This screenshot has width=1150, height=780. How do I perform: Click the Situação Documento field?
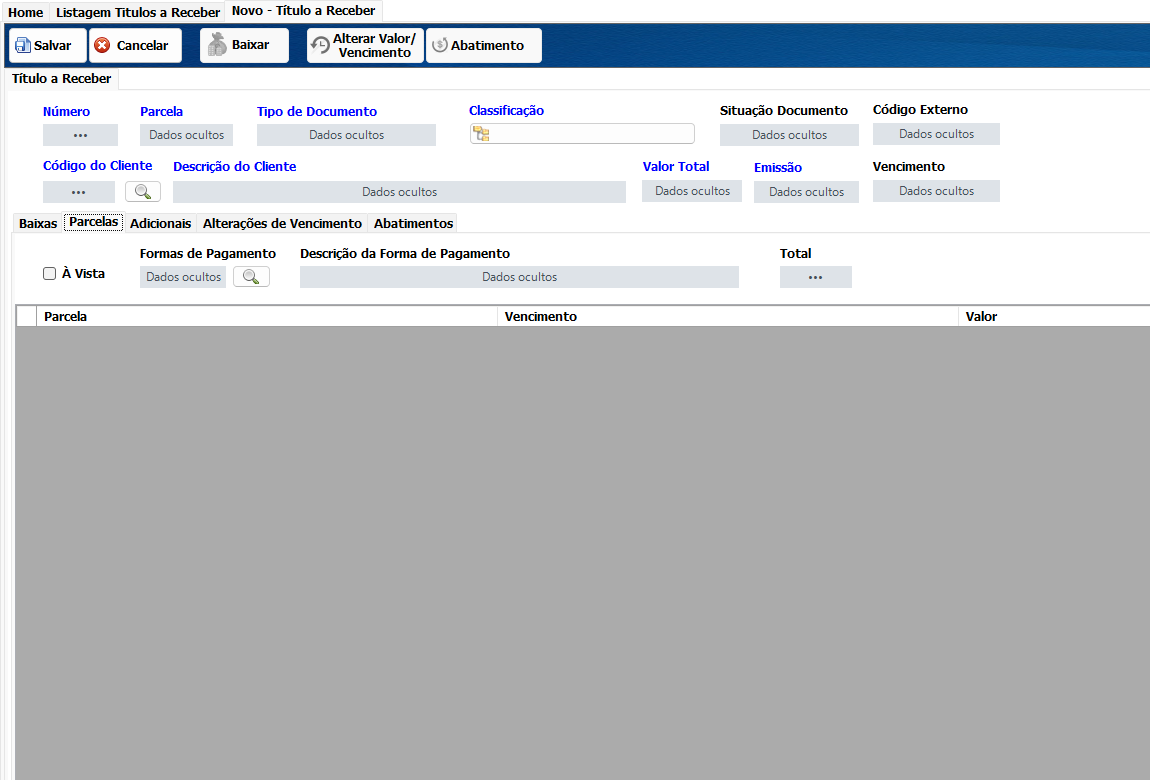[789, 135]
